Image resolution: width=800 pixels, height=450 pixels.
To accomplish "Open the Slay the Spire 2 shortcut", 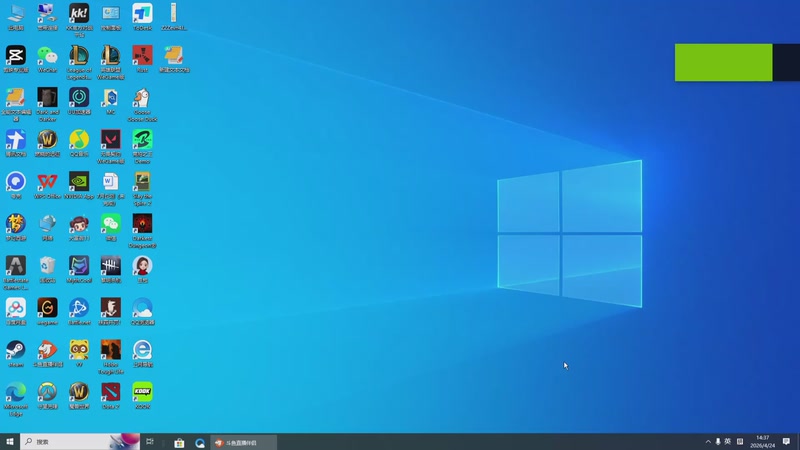I will [142, 189].
